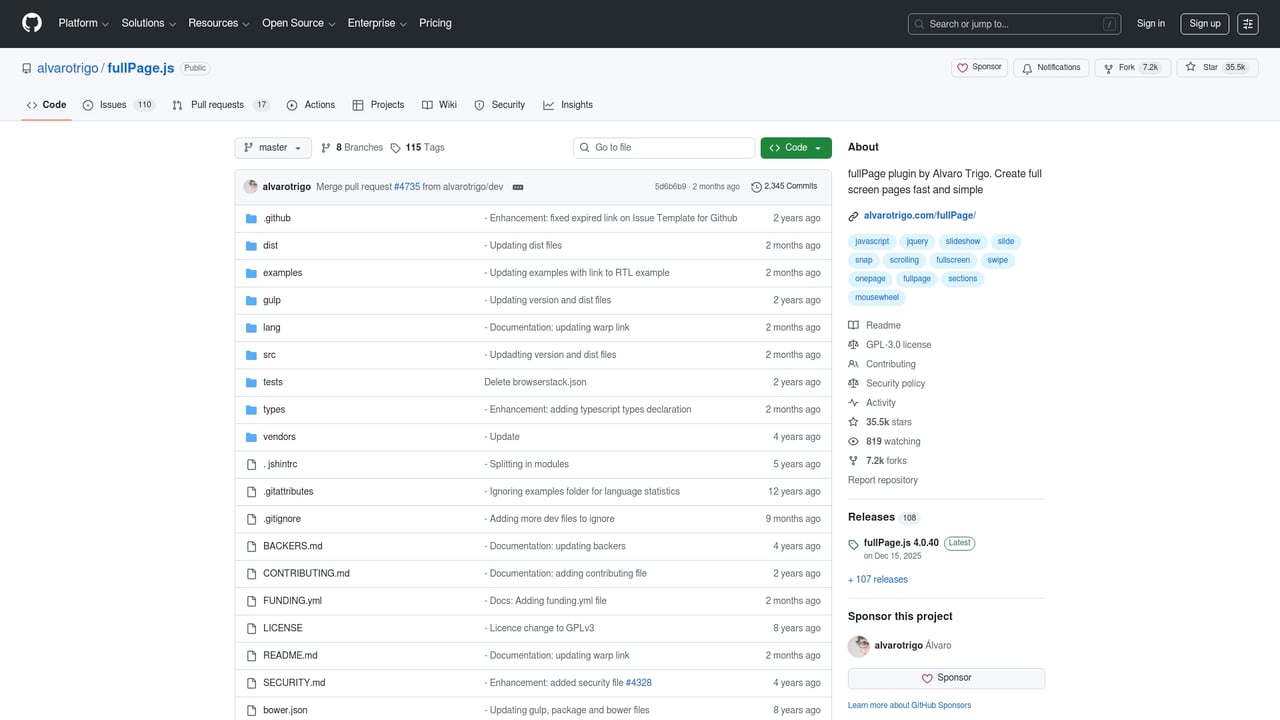
Task: Open the master branch selector
Action: pos(272,147)
